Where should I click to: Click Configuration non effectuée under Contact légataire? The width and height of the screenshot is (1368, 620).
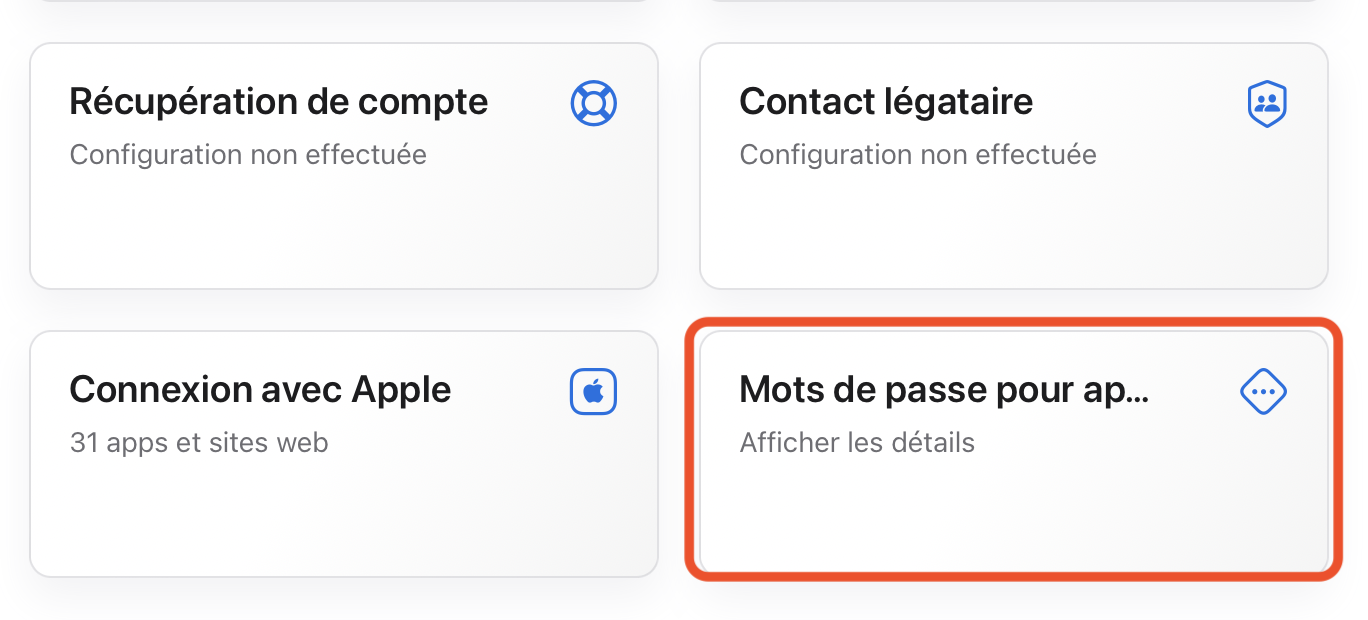[917, 155]
